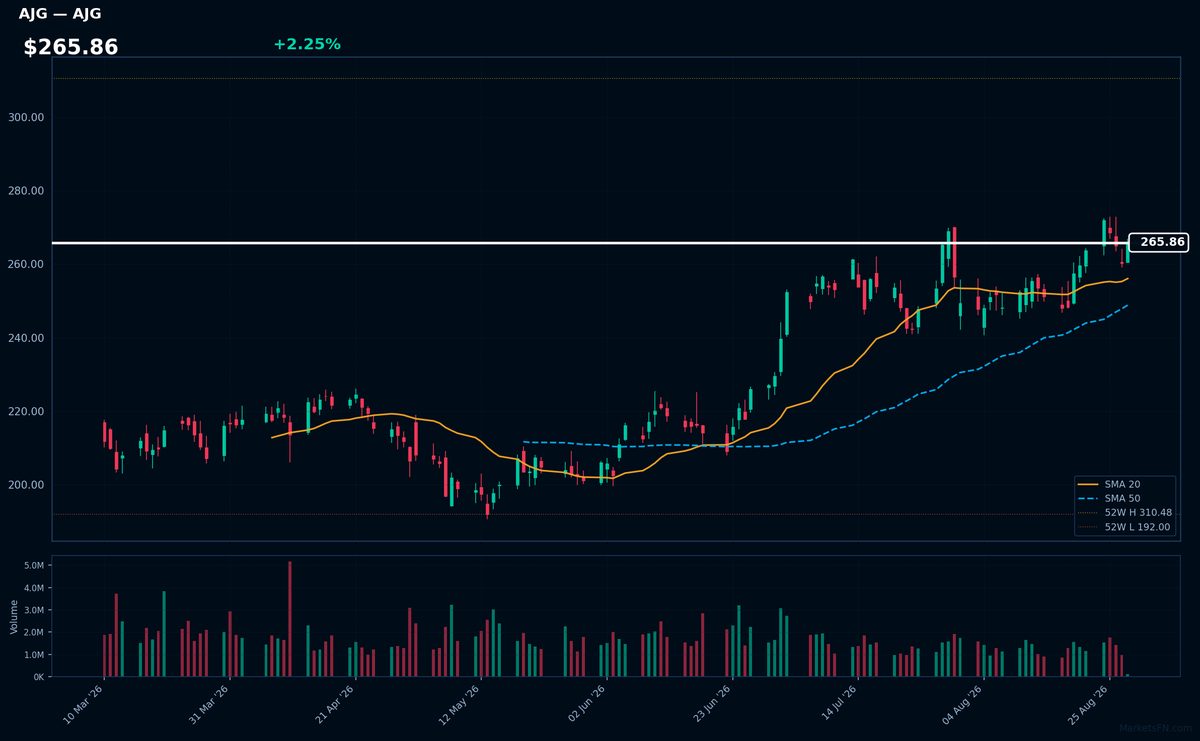
Task: Click the 02 Jun '26 date label
Action: 585,704
